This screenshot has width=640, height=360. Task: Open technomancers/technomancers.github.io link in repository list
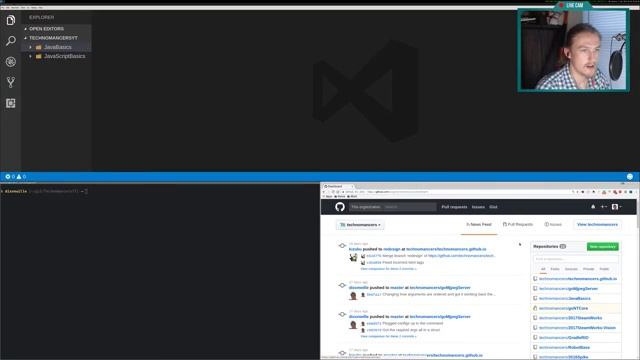coord(578,279)
